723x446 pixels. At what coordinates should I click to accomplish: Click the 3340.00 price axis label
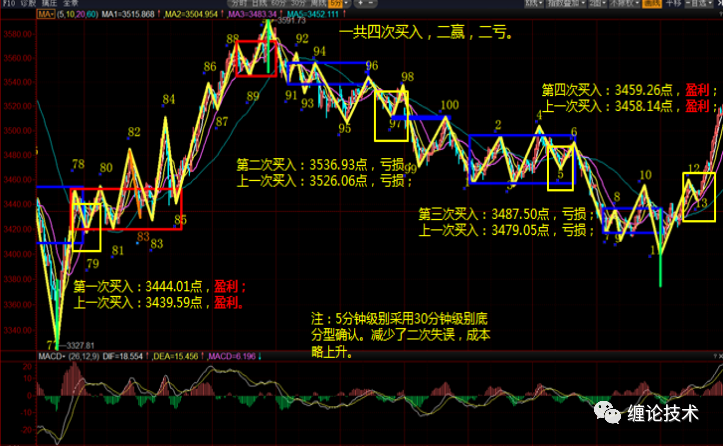pyautogui.click(x=17, y=330)
